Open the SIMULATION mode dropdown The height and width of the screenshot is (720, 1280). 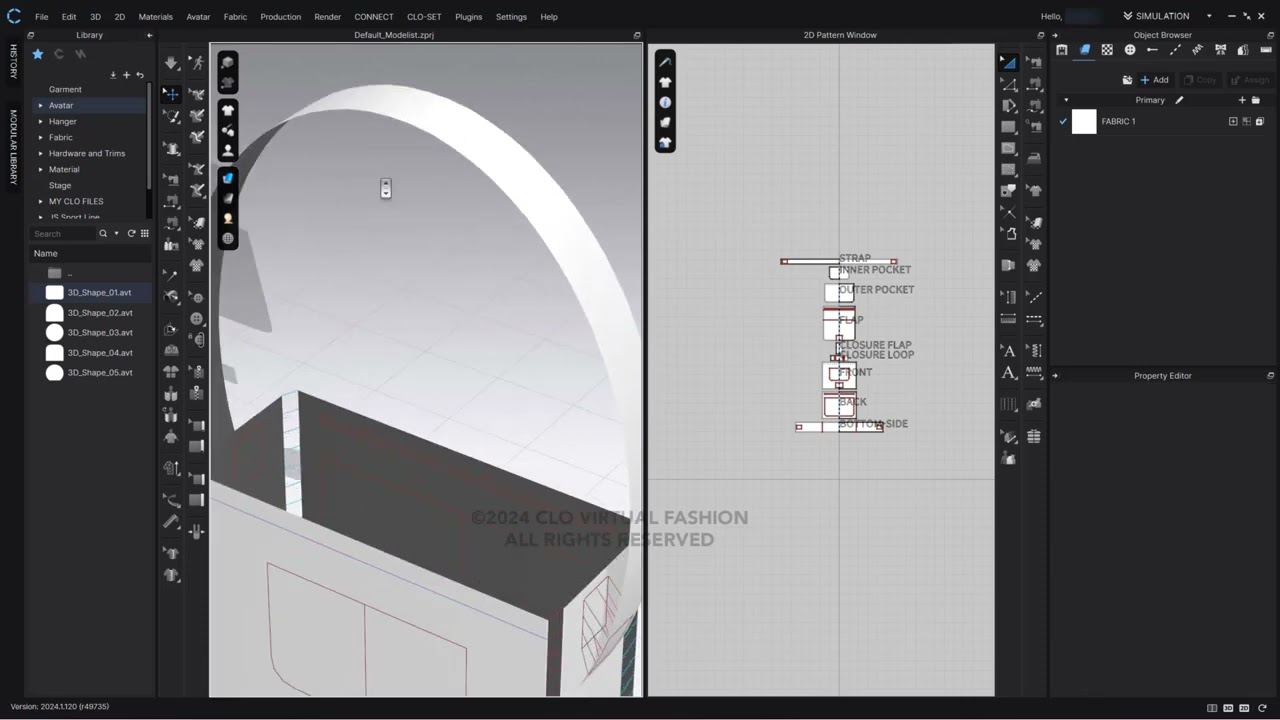coord(1208,16)
